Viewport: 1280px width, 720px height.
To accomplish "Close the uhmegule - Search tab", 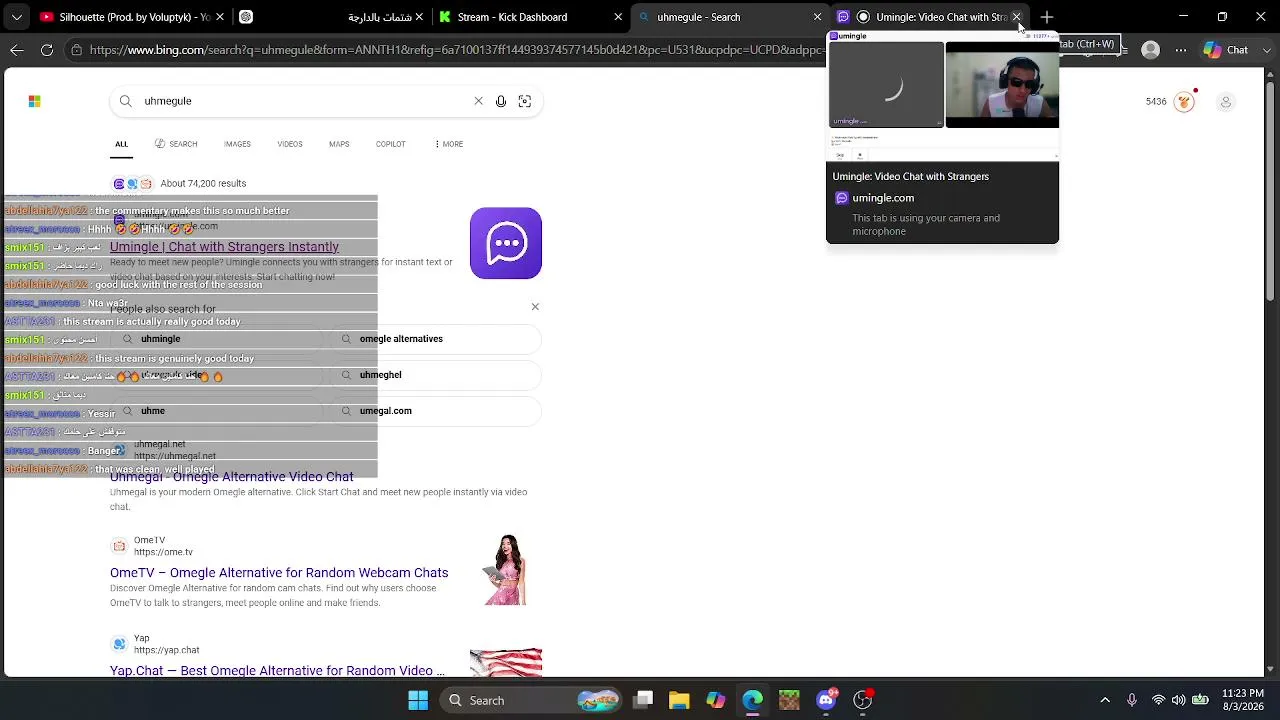I will [x=817, y=17].
